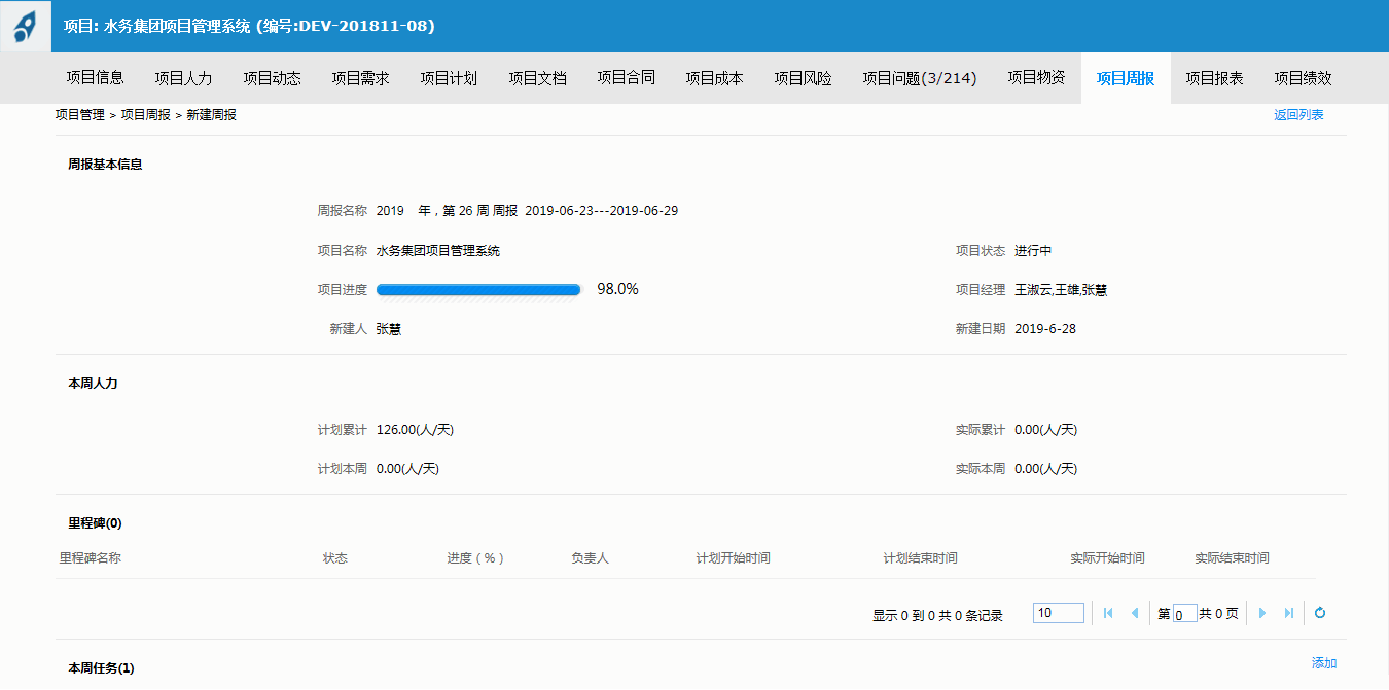
Task: Open the 项目绩效 tab
Action: tap(1302, 78)
